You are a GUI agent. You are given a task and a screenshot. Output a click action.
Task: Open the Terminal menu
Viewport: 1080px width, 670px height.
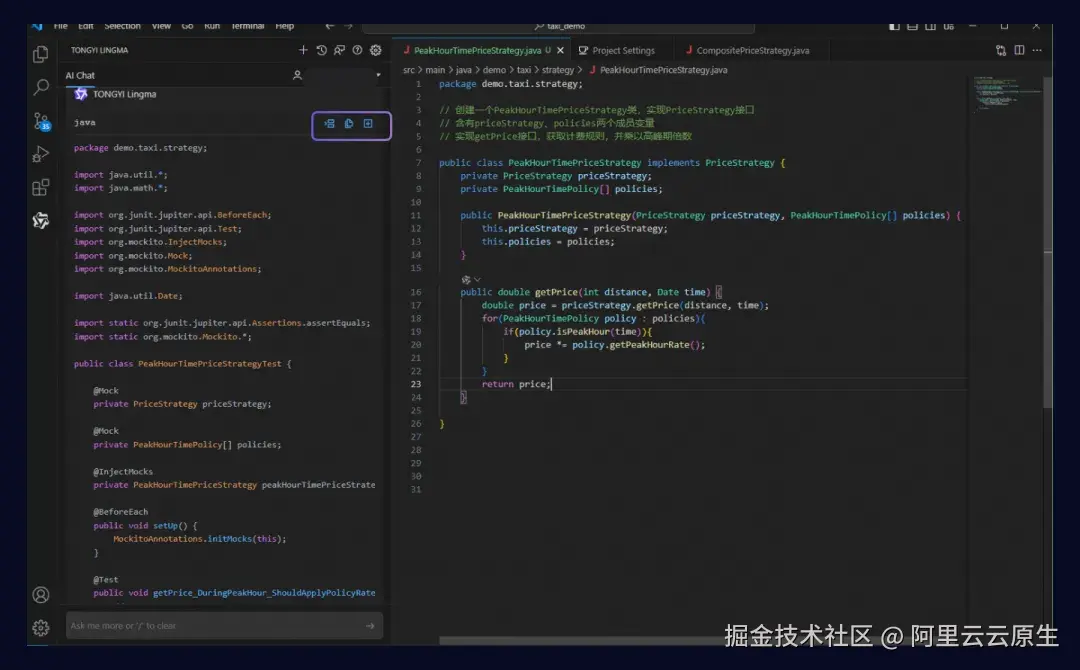pos(247,26)
